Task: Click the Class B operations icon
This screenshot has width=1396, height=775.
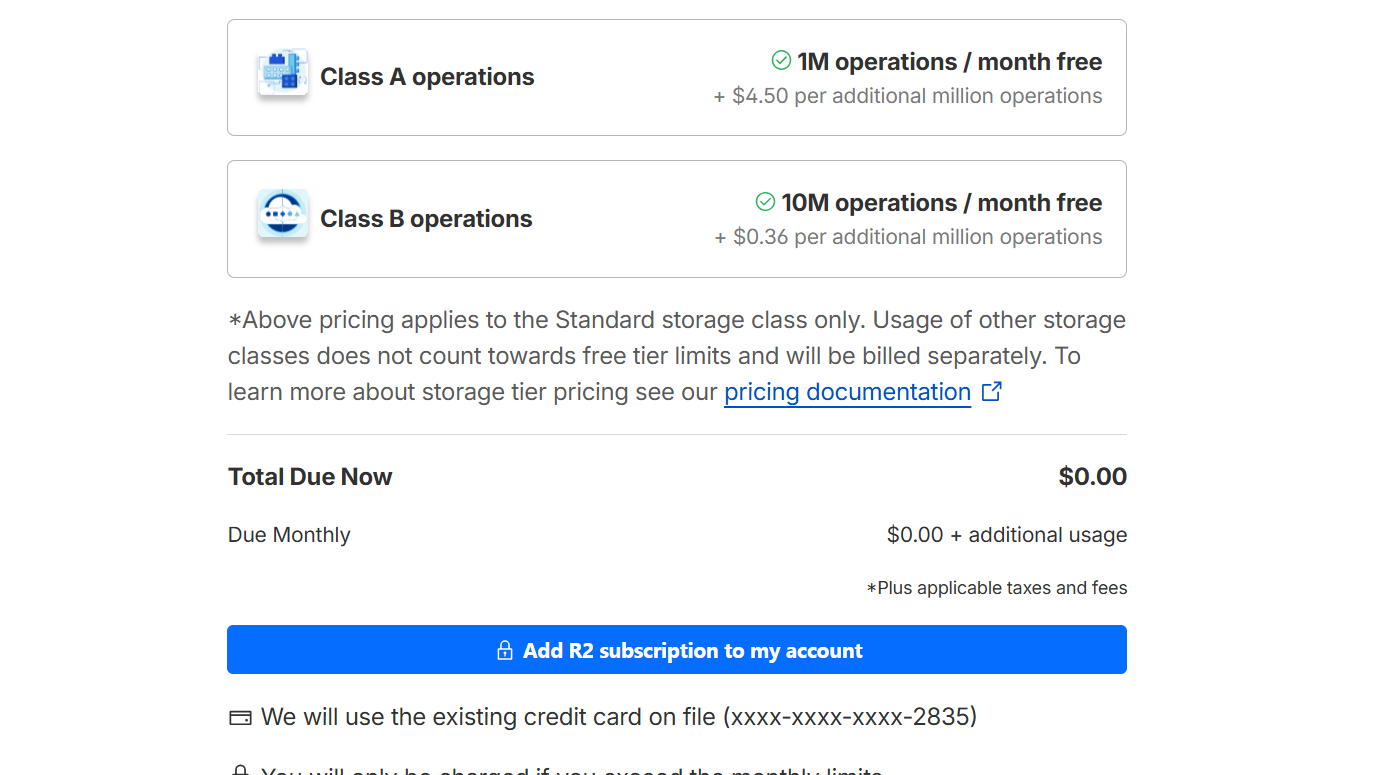Action: [x=282, y=215]
